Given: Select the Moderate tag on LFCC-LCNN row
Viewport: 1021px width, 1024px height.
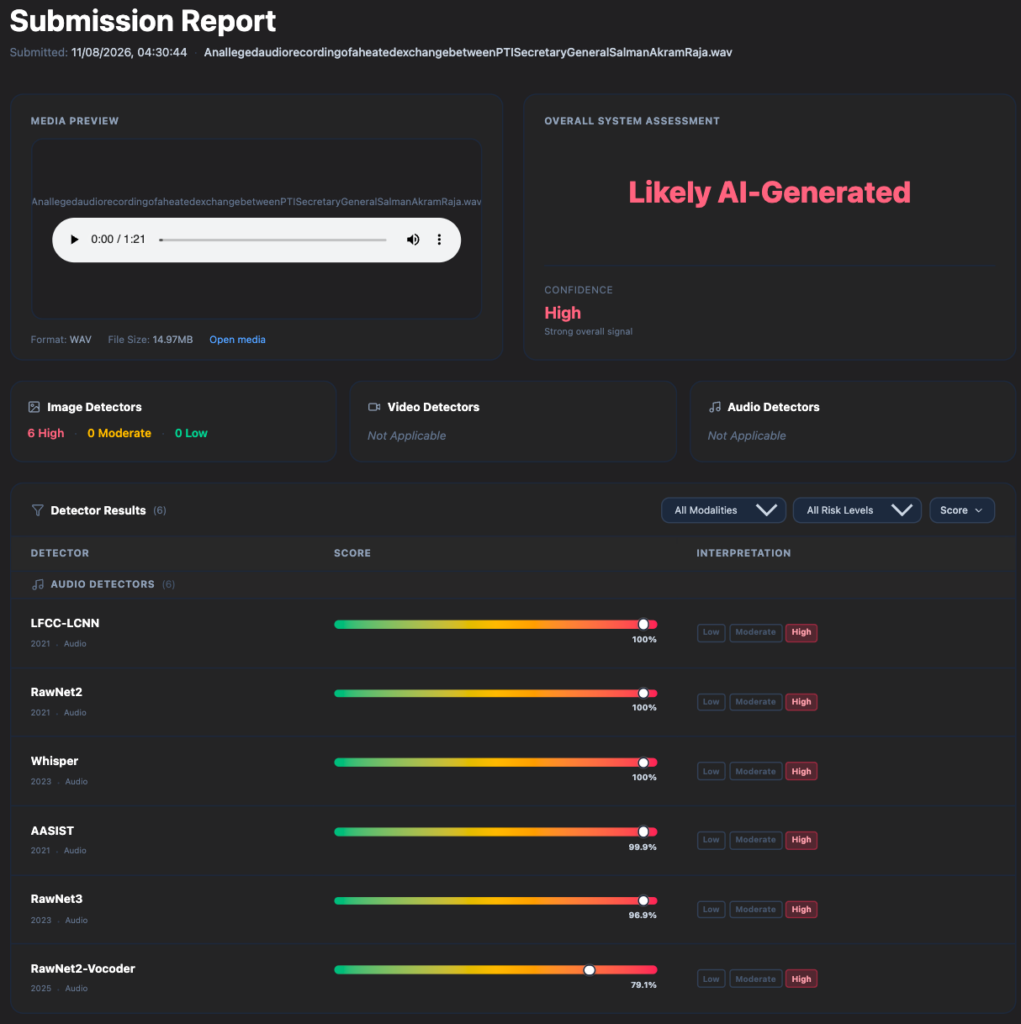Looking at the screenshot, I should pyautogui.click(x=755, y=632).
